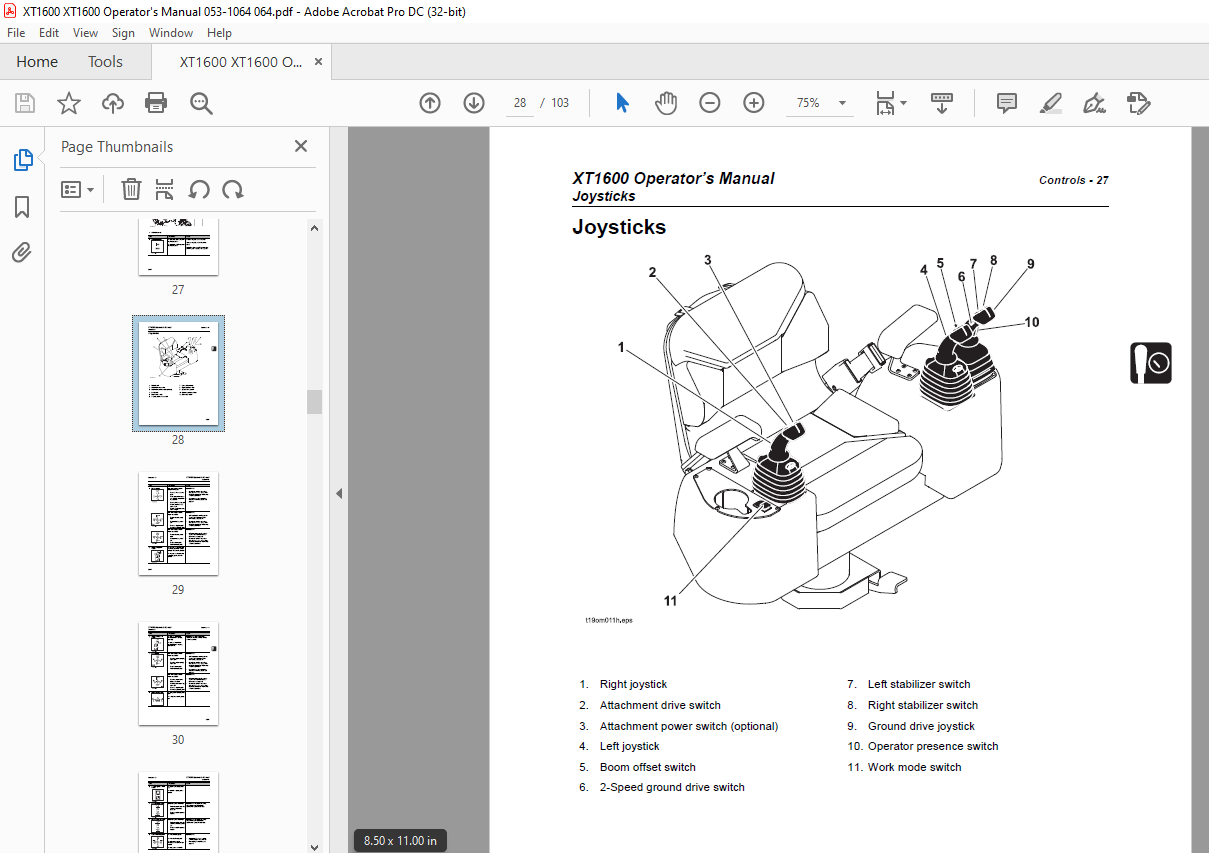The height and width of the screenshot is (853, 1209).
Task: Open the find text magnifier tool
Action: (x=201, y=103)
